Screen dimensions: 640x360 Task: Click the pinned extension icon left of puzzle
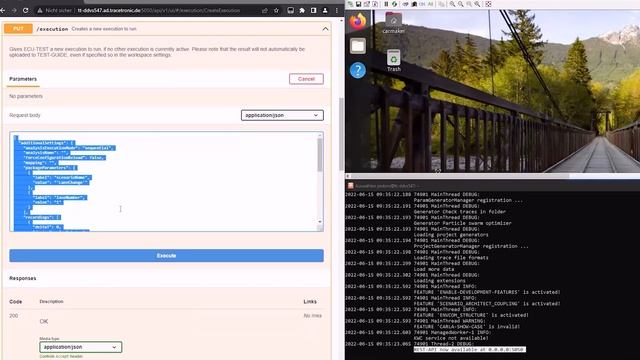pos(290,10)
